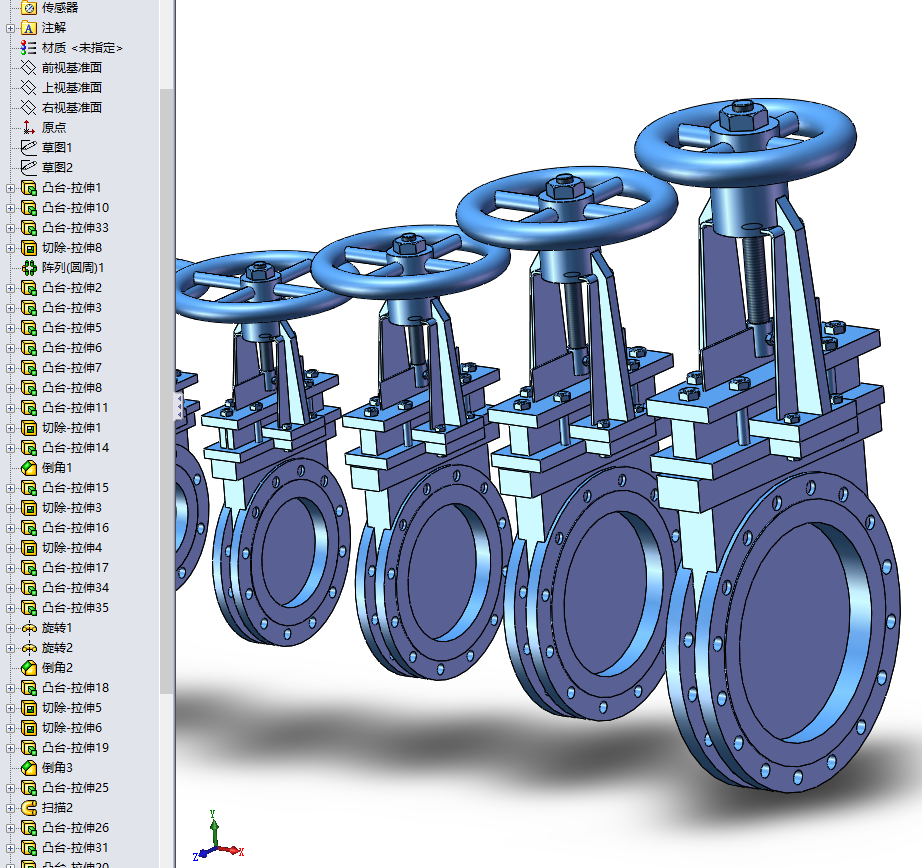The height and width of the screenshot is (868, 922).
Task: Select the 凸台-拉伸15 feature label
Action: point(75,488)
